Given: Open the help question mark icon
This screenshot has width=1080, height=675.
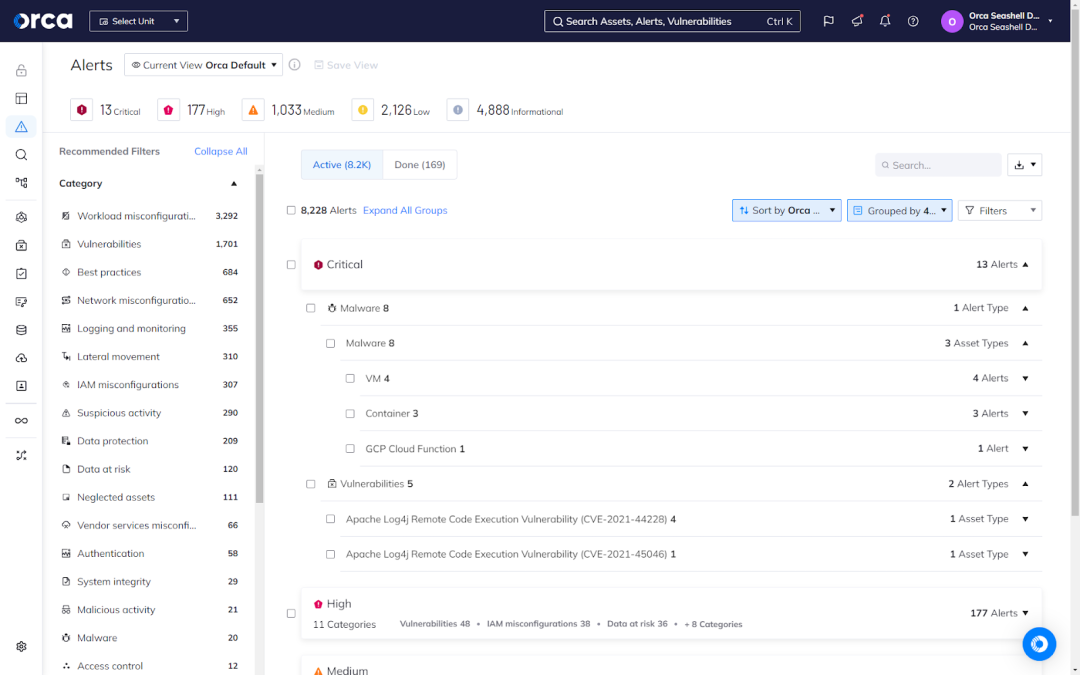Looking at the screenshot, I should 913,21.
